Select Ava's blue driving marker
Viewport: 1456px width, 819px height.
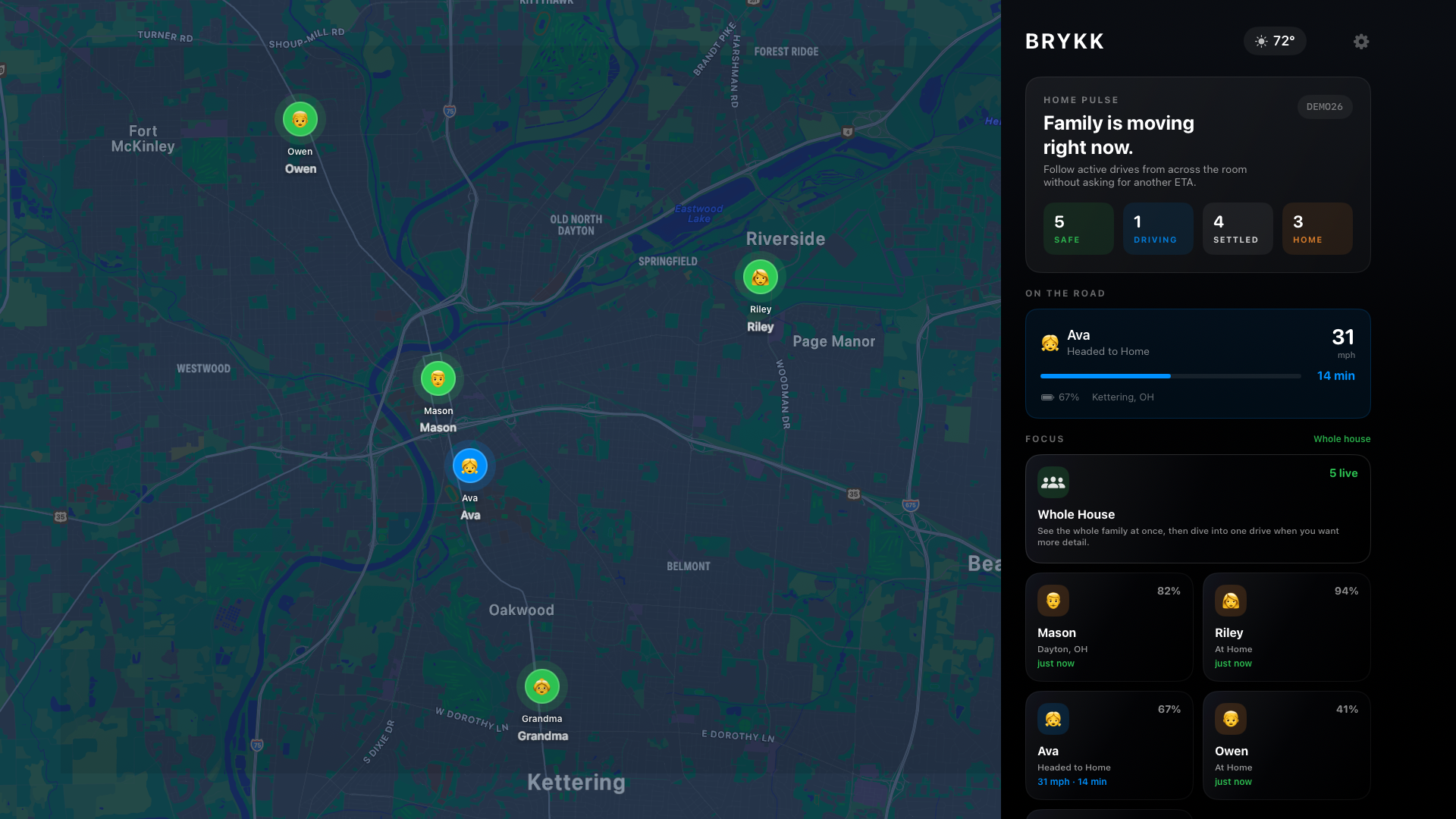pyautogui.click(x=470, y=466)
